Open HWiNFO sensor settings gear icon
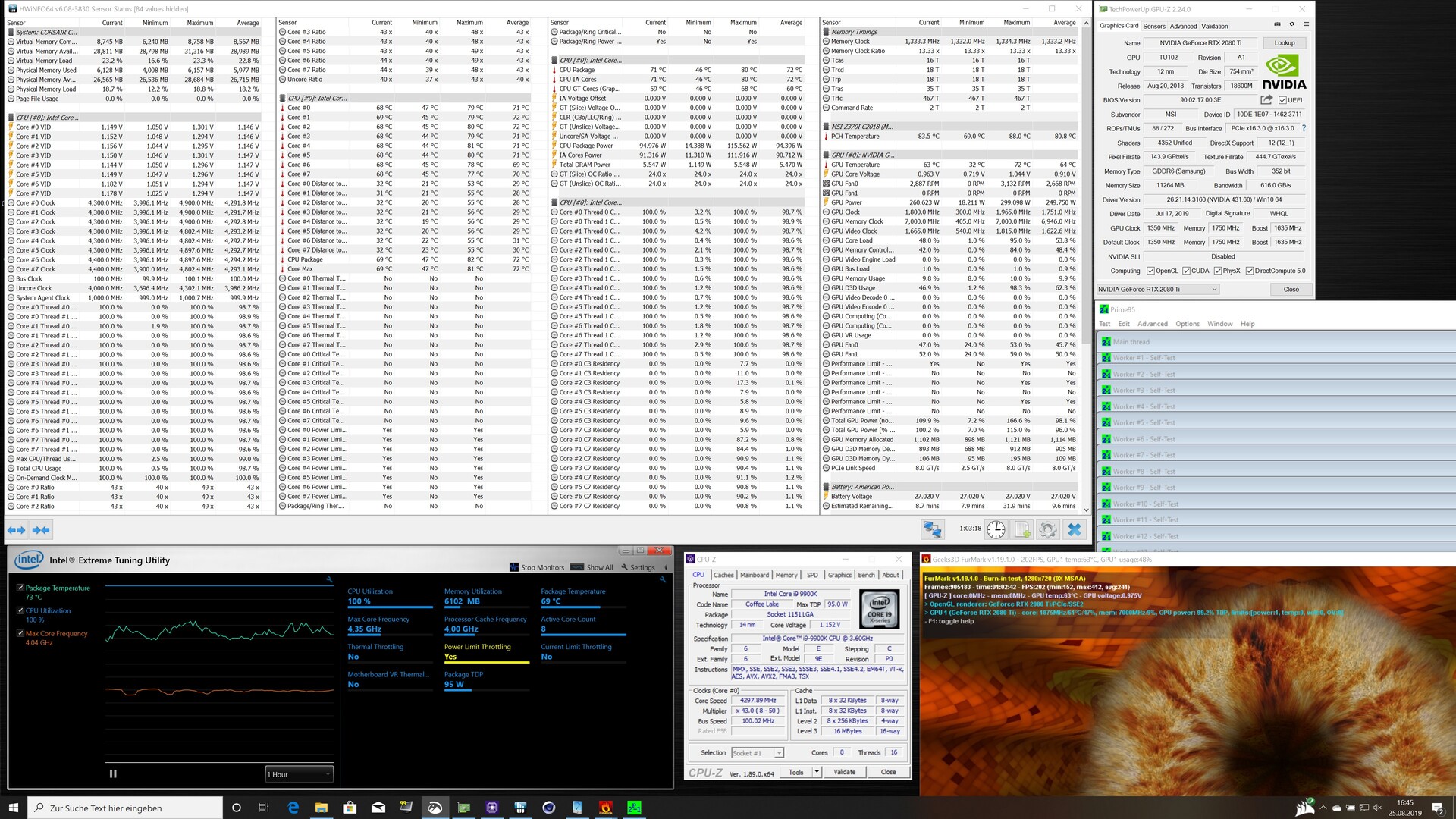Image resolution: width=1456 pixels, height=819 pixels. pos(1048,530)
